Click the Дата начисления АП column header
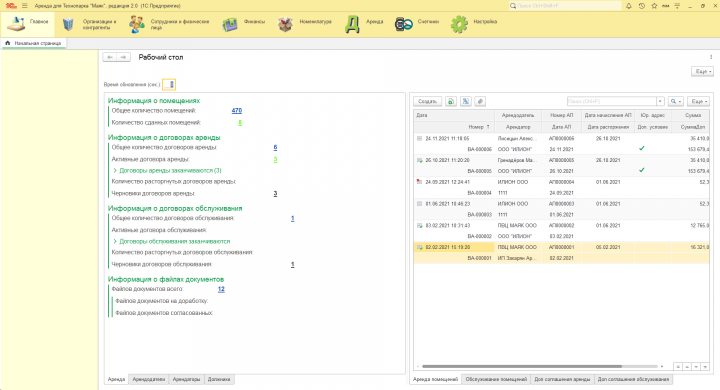 point(608,115)
